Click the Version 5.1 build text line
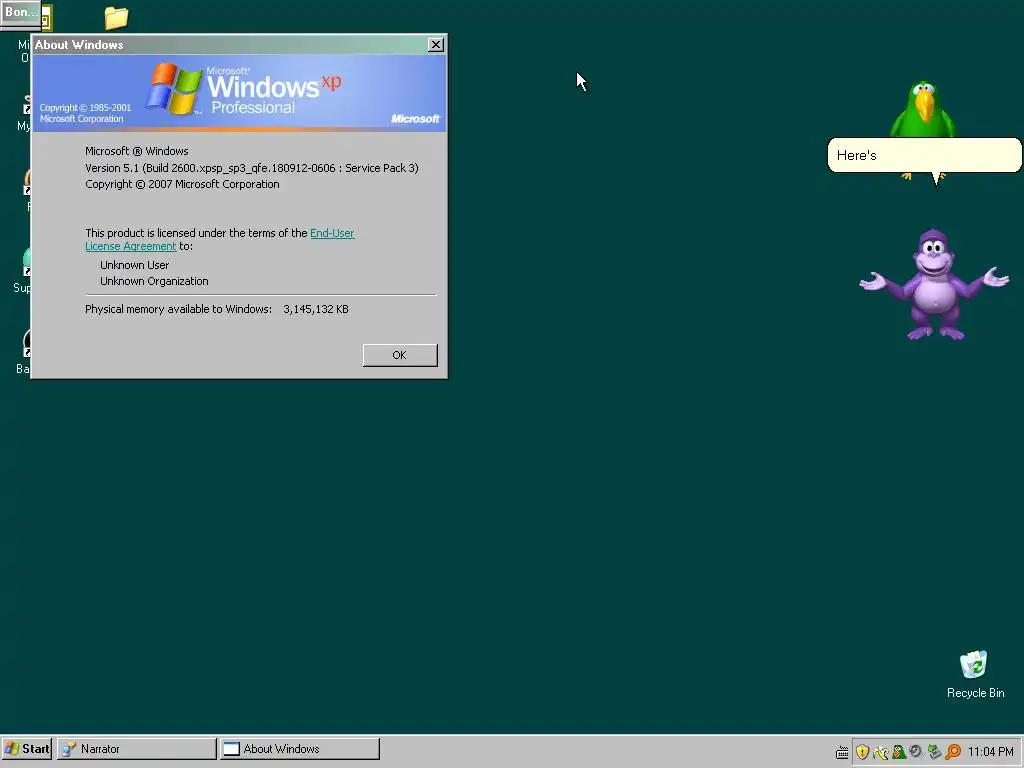This screenshot has width=1024, height=768. (x=251, y=168)
